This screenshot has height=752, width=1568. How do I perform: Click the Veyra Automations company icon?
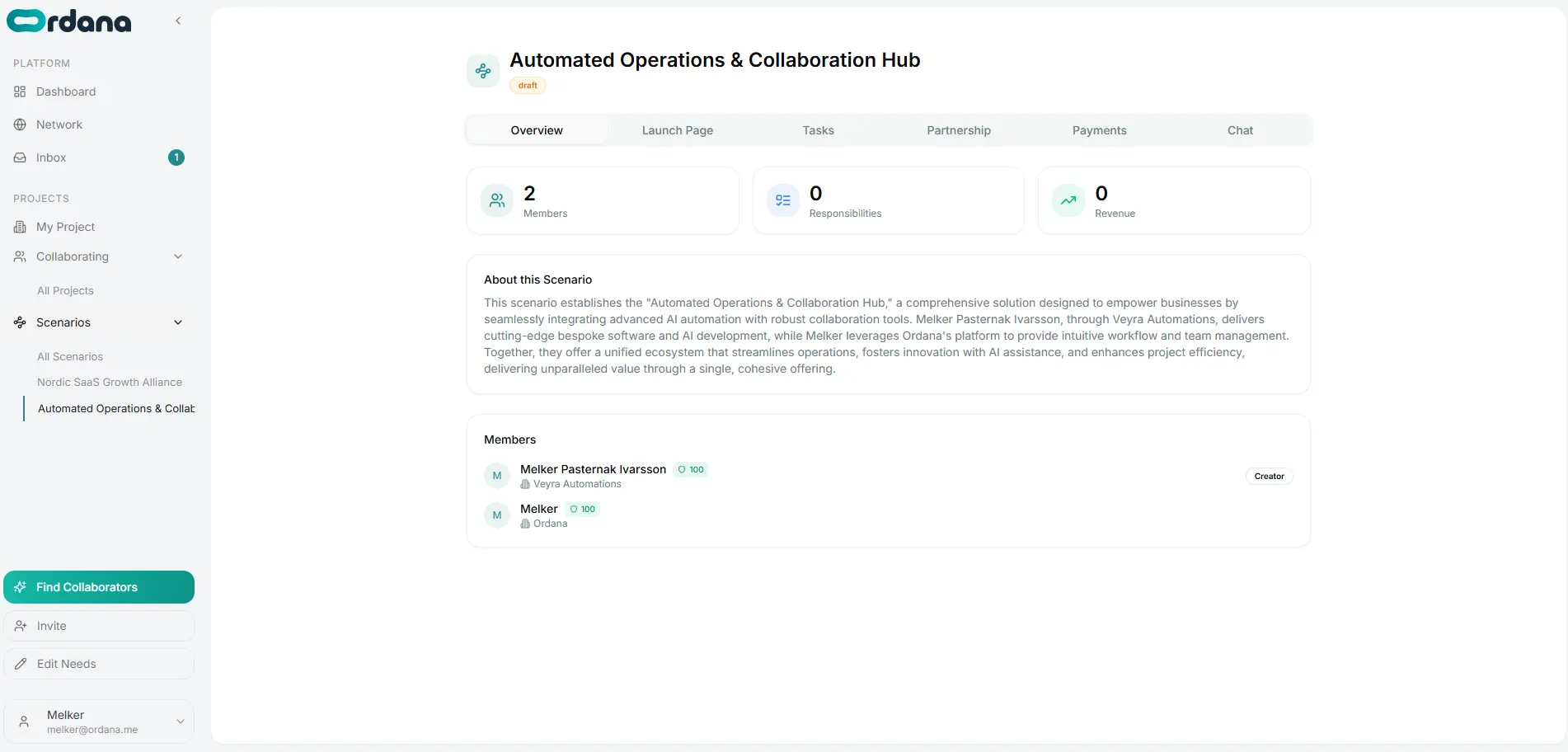click(x=525, y=485)
